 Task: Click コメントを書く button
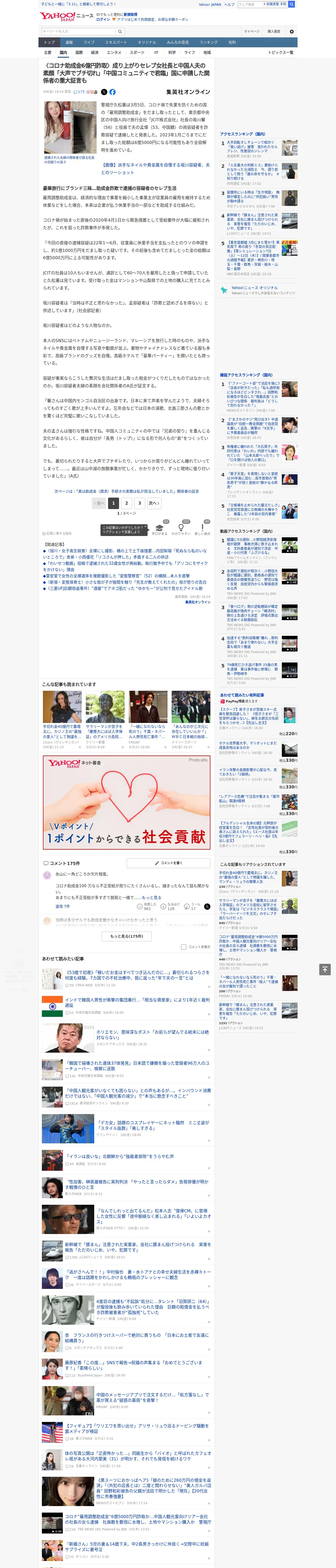168,863
